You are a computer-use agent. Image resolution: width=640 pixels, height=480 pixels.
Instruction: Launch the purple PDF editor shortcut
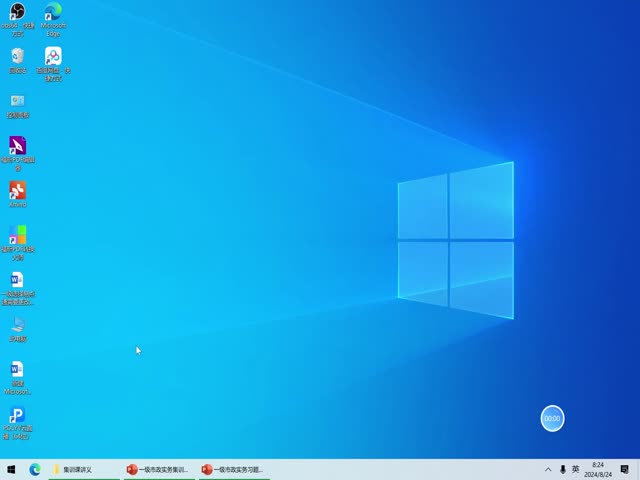17,146
